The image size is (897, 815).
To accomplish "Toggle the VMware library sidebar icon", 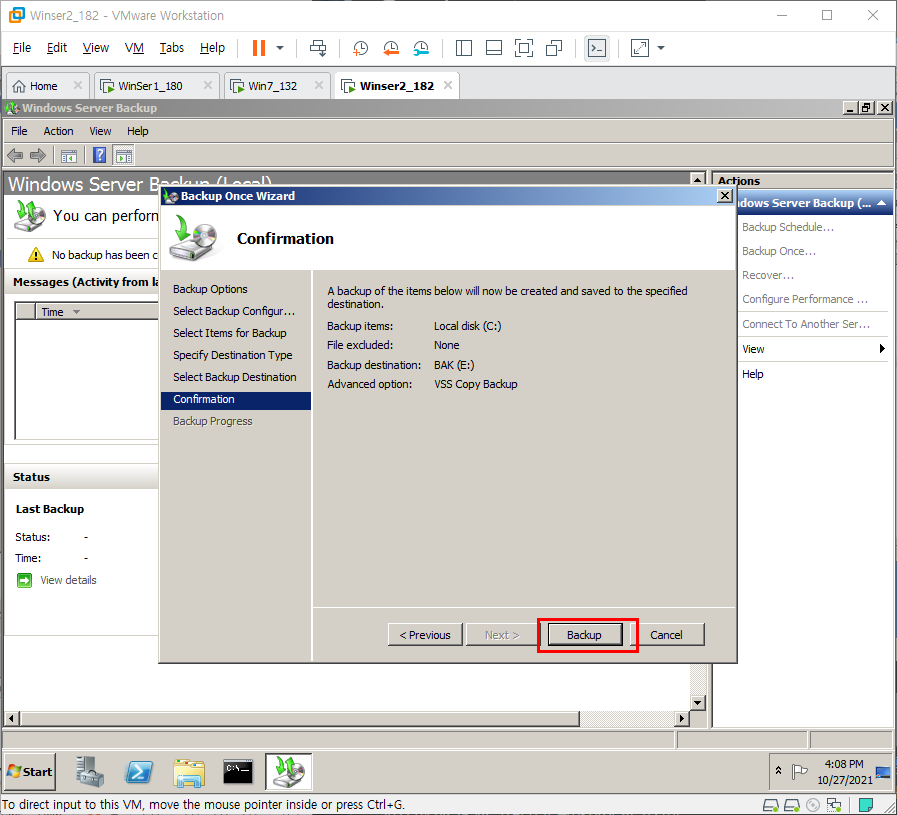I will [463, 48].
